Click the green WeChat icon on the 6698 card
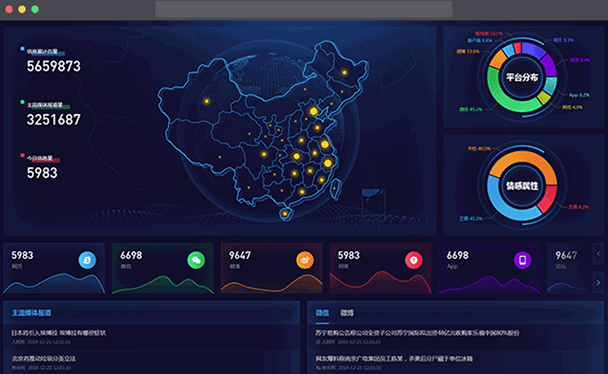This screenshot has width=608, height=374. pyautogui.click(x=196, y=260)
